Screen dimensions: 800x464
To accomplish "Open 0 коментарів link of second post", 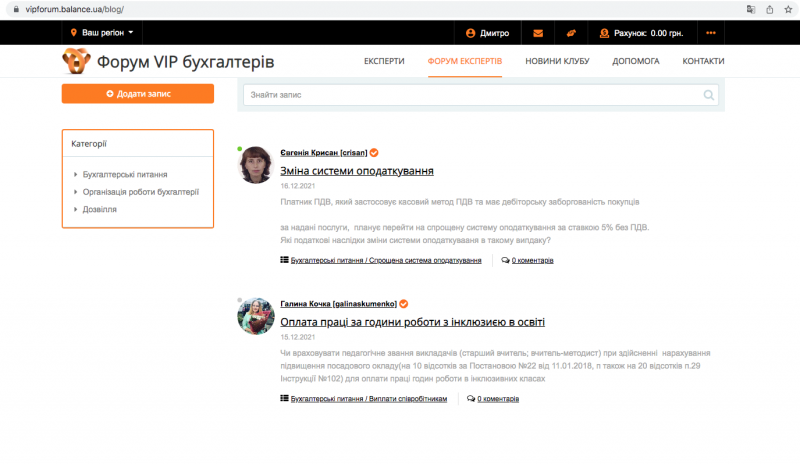I will pos(498,399).
